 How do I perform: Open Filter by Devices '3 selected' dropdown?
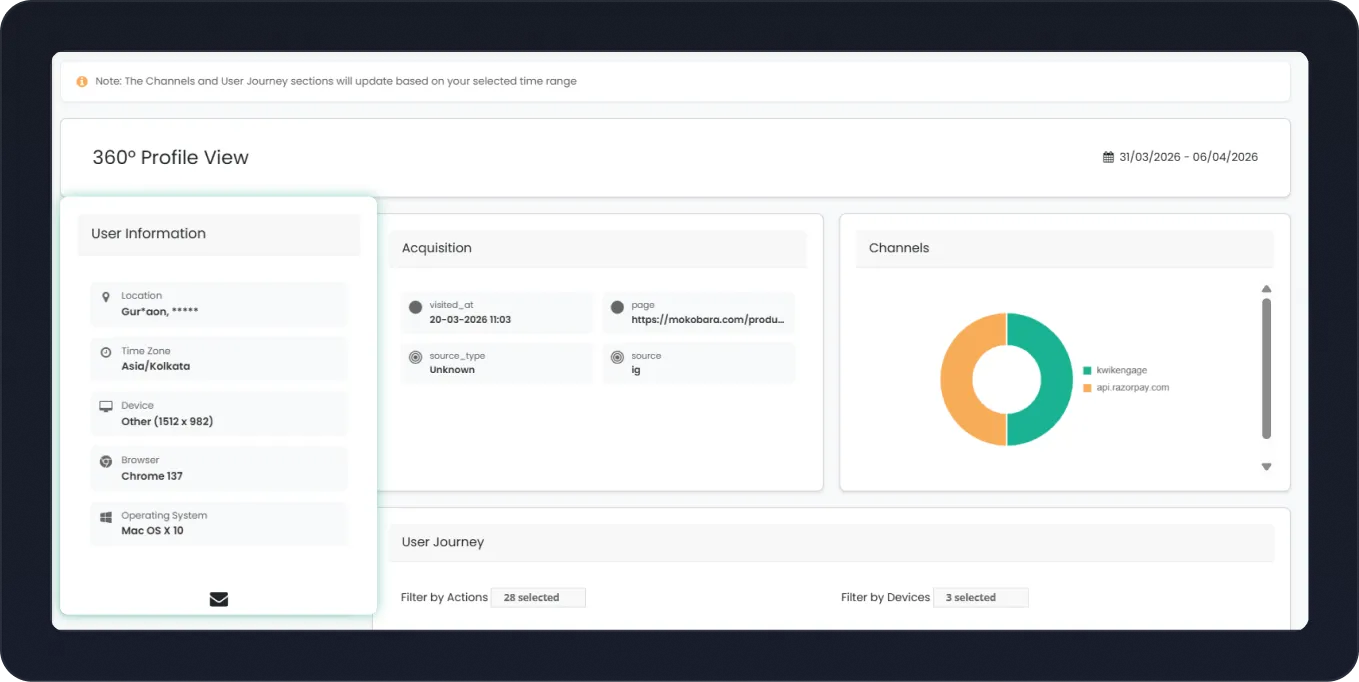[x=981, y=598]
